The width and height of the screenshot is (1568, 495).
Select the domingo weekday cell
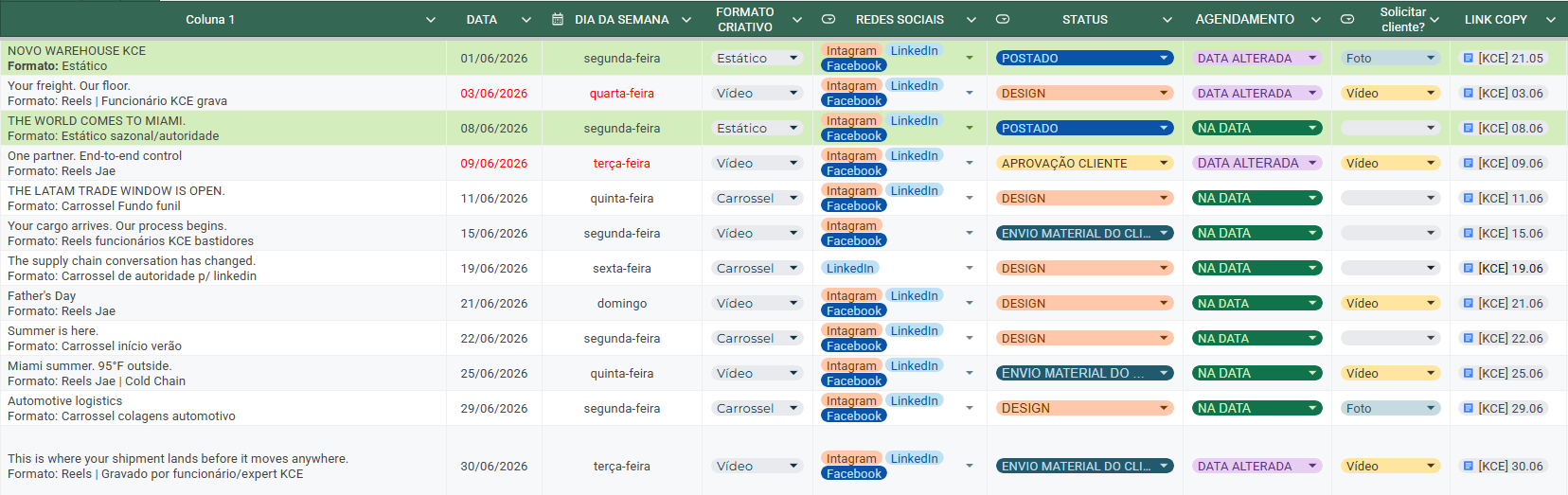[x=622, y=303]
